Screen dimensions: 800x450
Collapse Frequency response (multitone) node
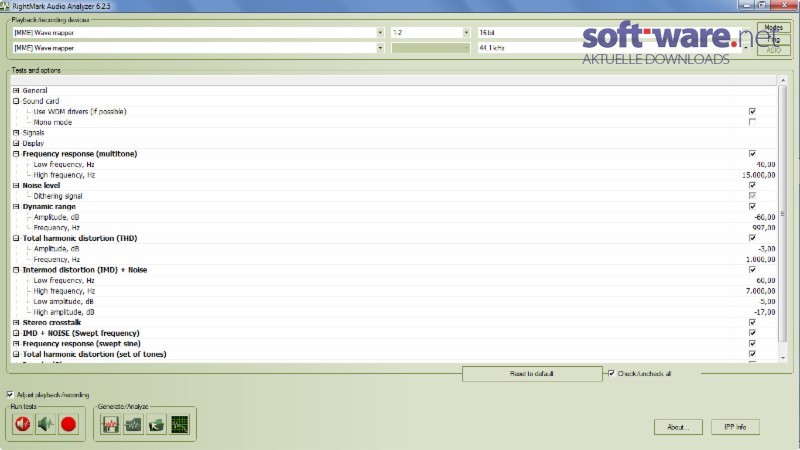[x=16, y=154]
